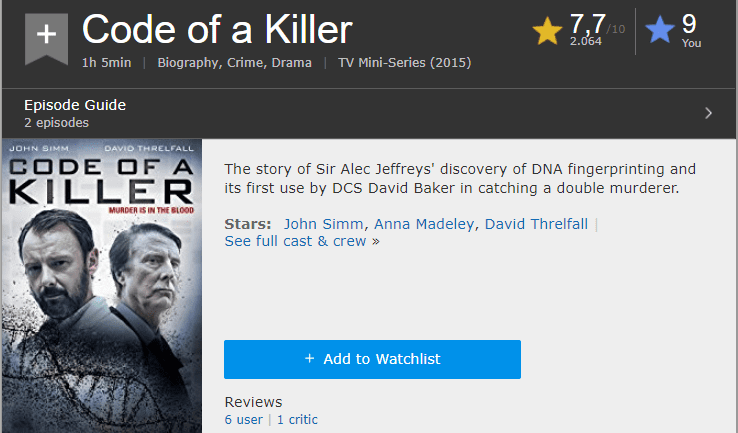Select the Biography genre link
738x433 pixels.
[189, 63]
